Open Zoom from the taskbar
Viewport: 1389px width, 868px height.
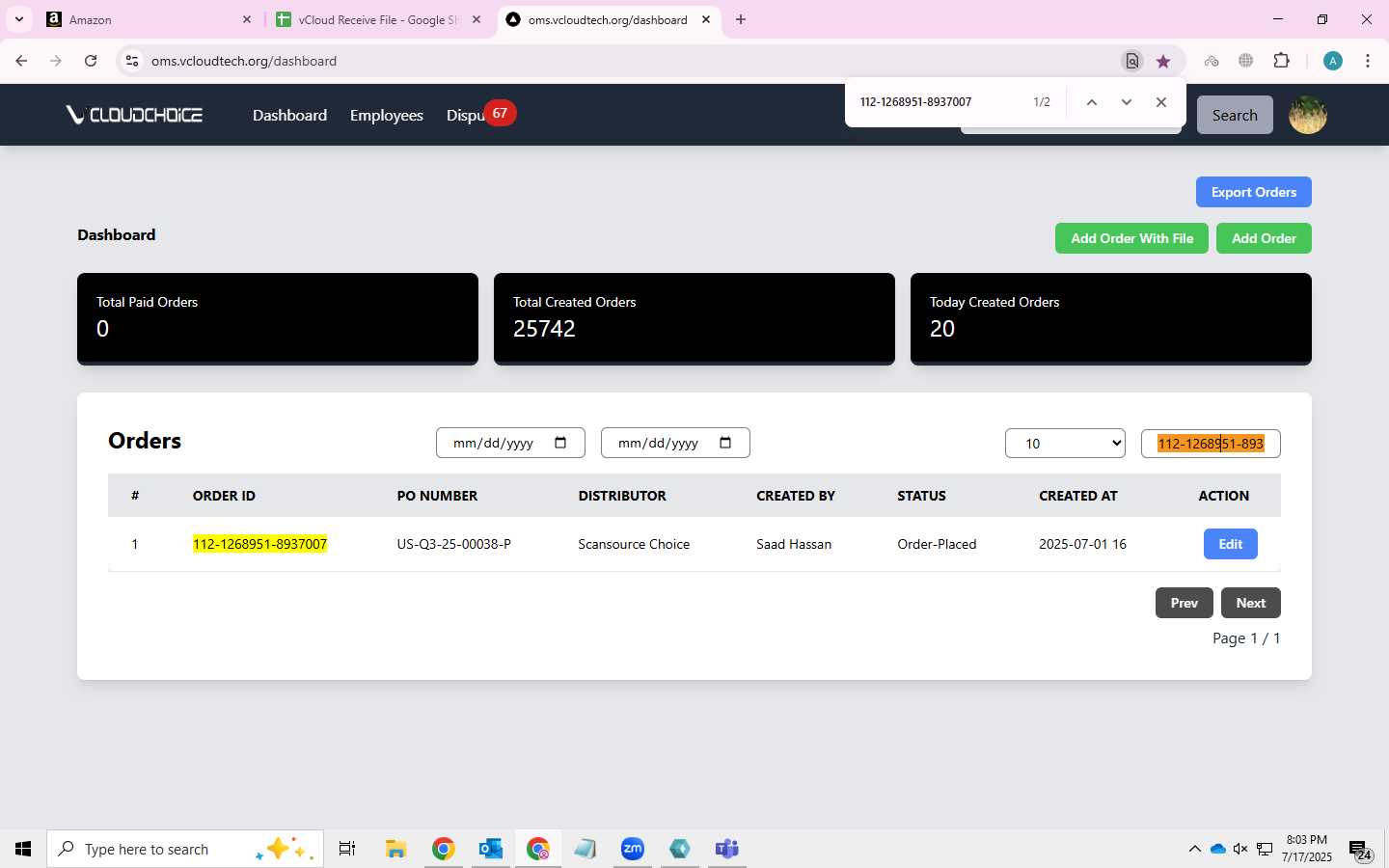point(633,849)
